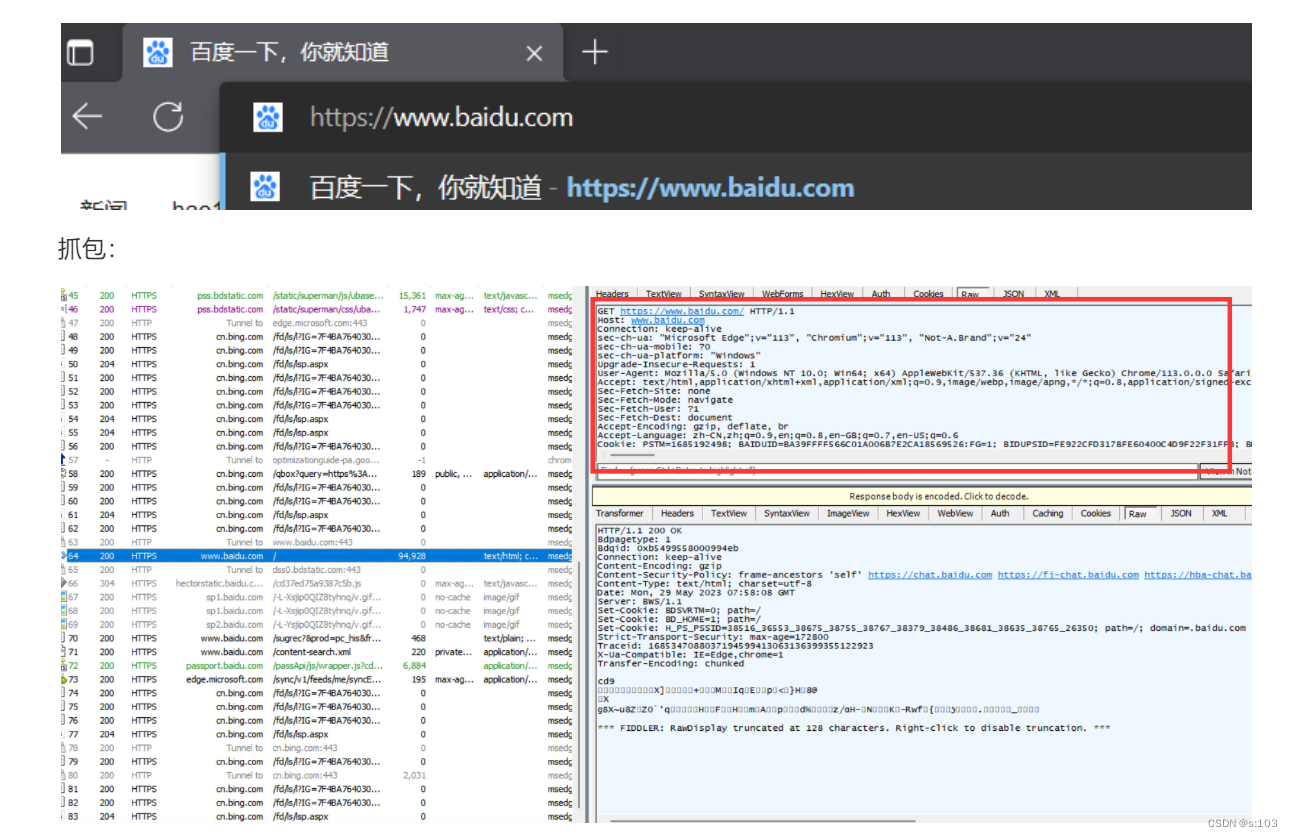1293x837 pixels.
Task: Open response JSON tab
Action: 1181,513
